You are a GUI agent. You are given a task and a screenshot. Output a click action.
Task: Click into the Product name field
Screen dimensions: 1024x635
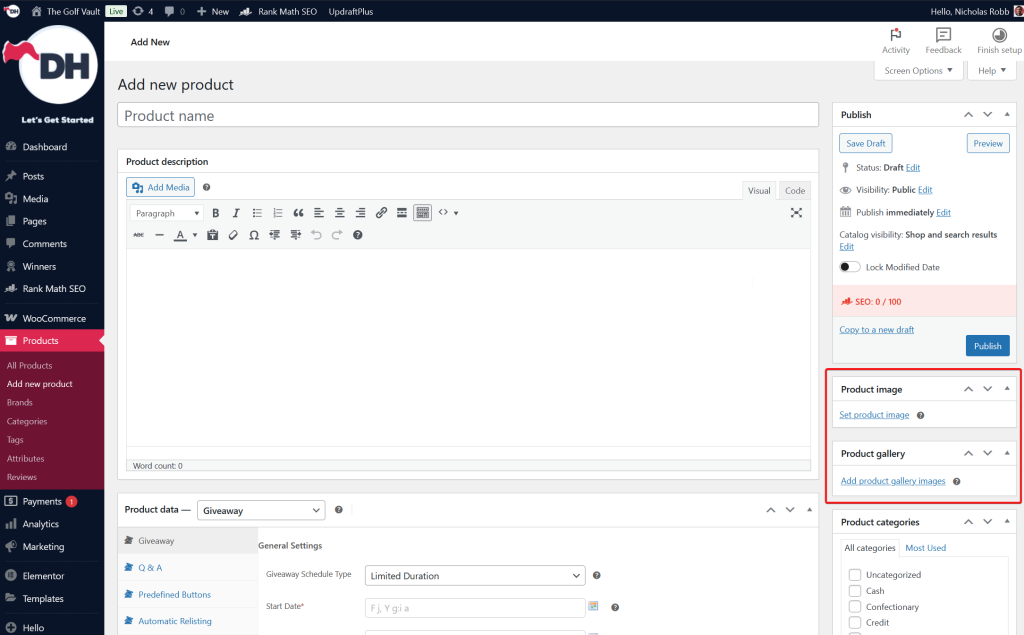click(468, 116)
